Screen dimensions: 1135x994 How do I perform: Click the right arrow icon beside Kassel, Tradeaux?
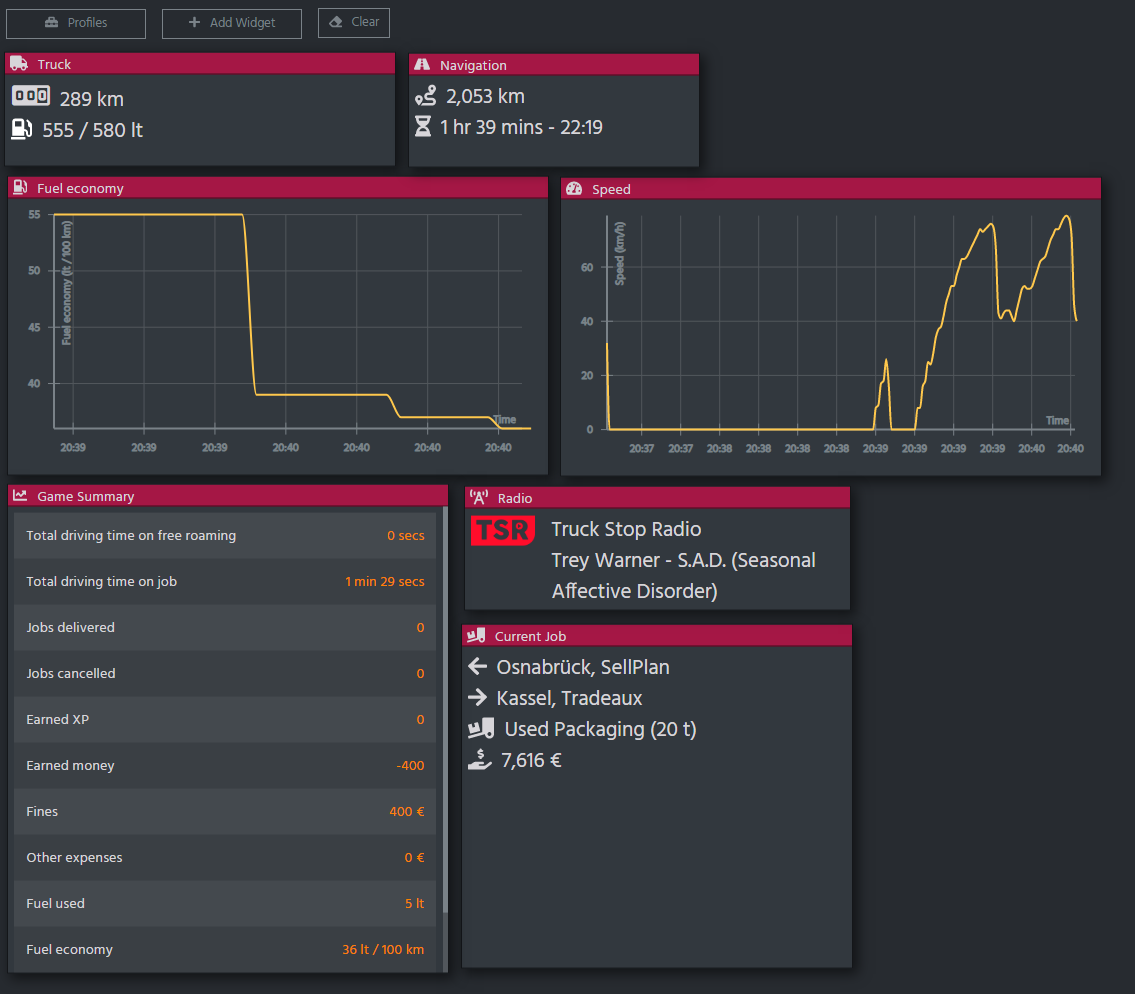coord(479,697)
